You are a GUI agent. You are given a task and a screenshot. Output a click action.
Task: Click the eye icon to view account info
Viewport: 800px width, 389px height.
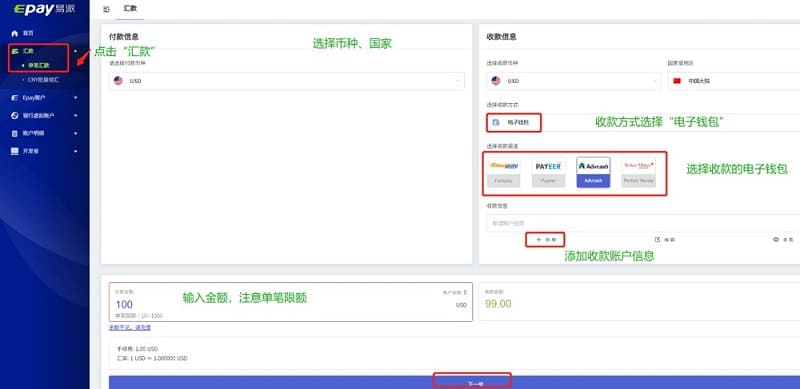tap(776, 239)
